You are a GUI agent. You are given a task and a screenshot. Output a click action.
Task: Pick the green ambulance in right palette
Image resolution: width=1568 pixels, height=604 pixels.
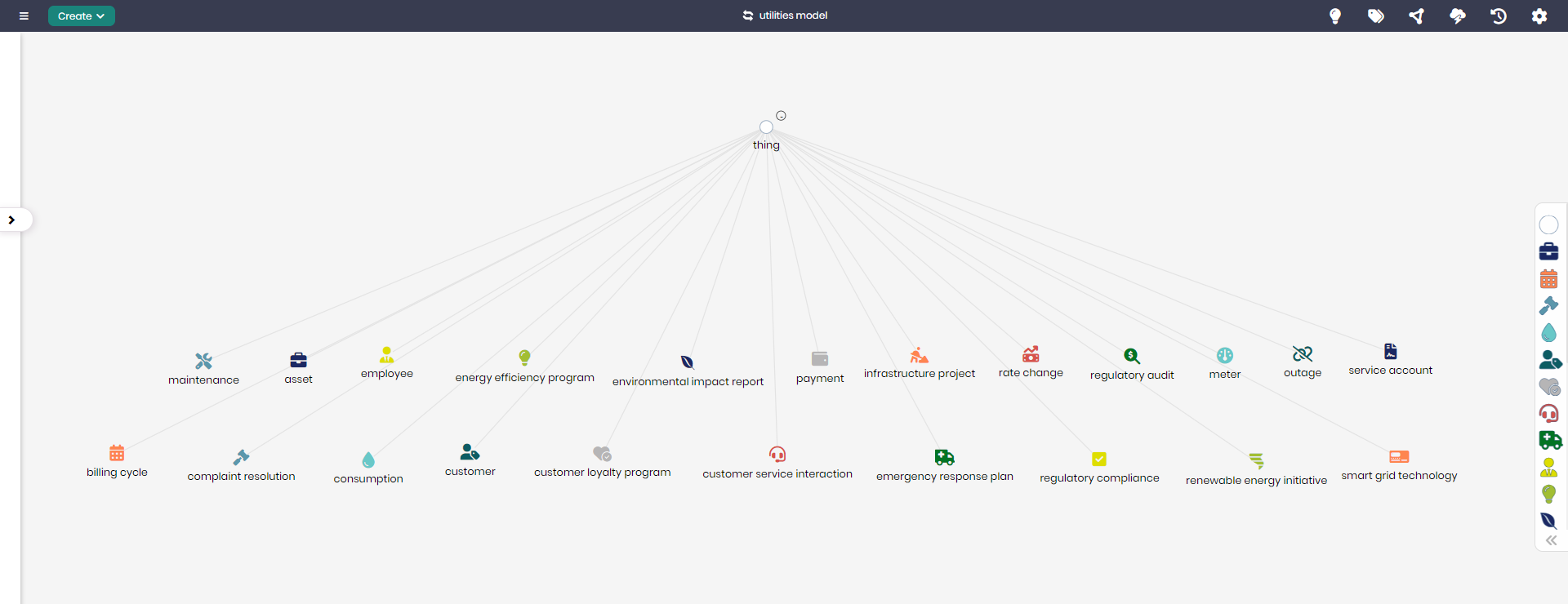[1550, 440]
